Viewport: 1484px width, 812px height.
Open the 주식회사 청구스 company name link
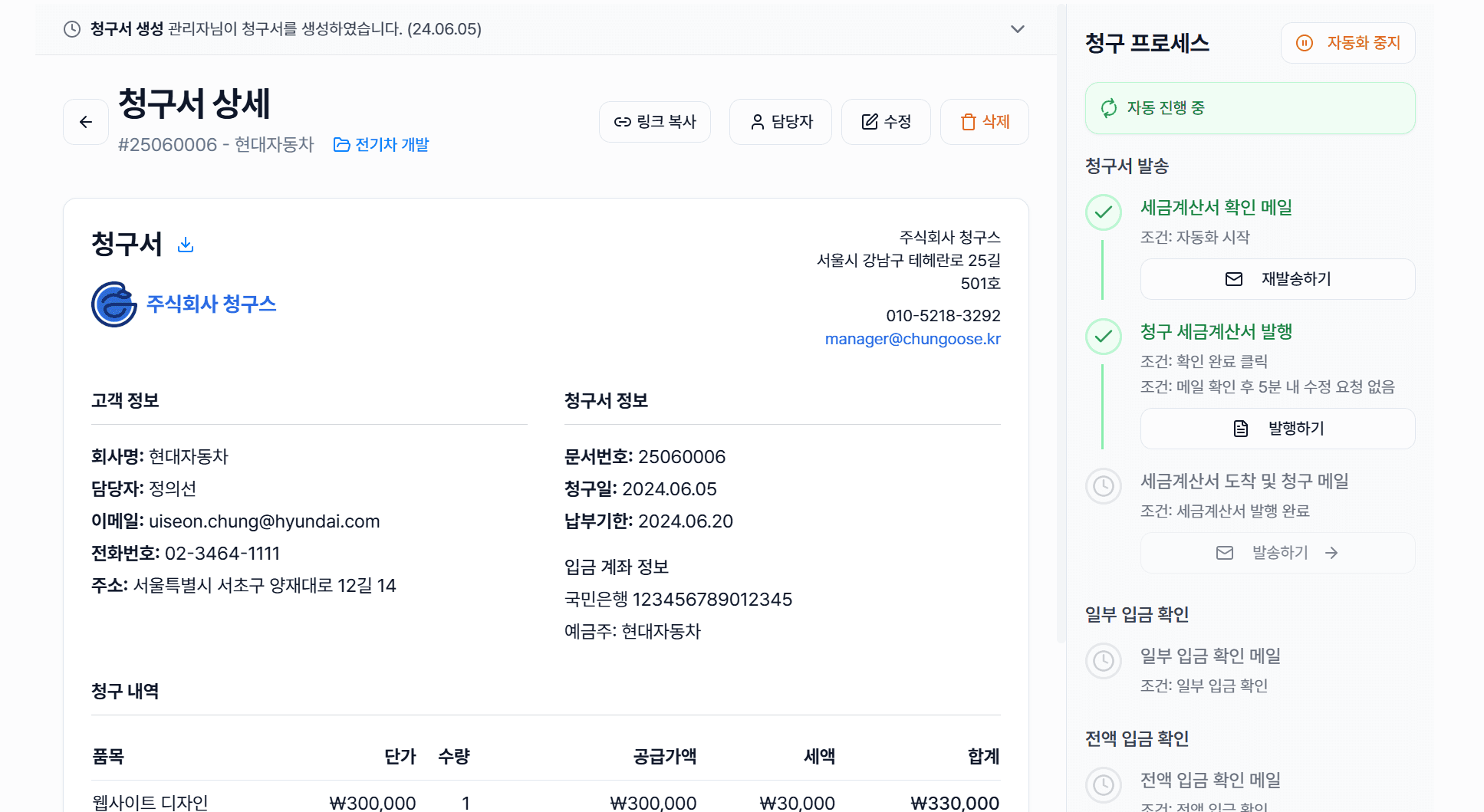coord(211,304)
